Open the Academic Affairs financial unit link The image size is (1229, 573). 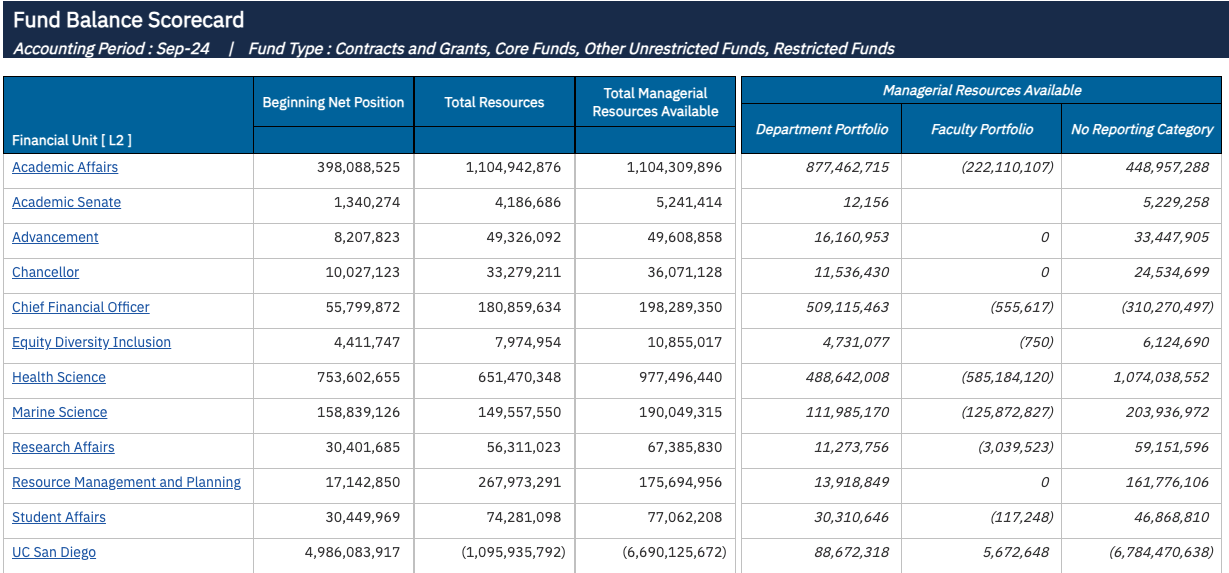click(x=65, y=167)
